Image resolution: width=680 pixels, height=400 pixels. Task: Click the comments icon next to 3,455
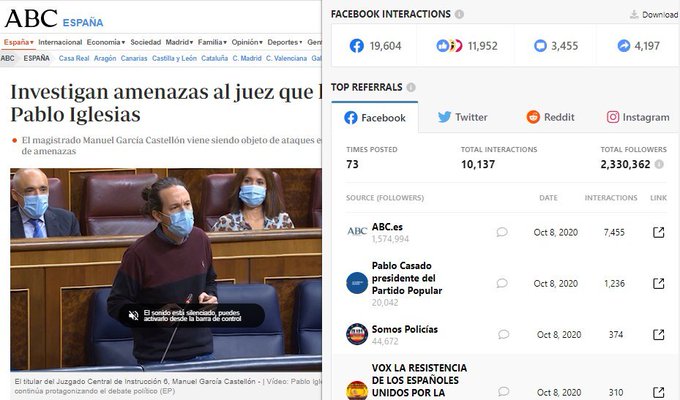540,46
